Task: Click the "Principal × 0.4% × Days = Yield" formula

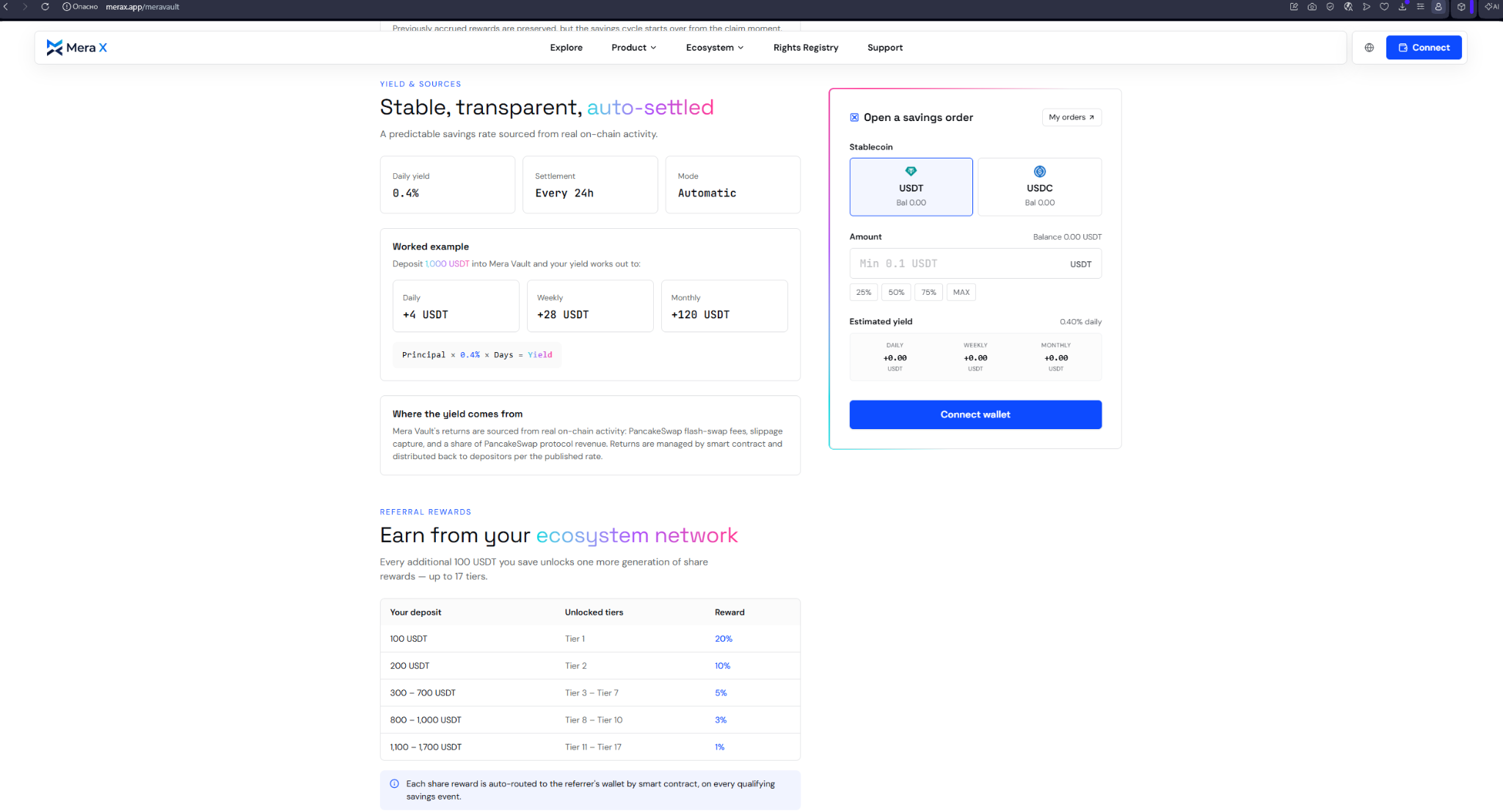Action: tap(477, 355)
